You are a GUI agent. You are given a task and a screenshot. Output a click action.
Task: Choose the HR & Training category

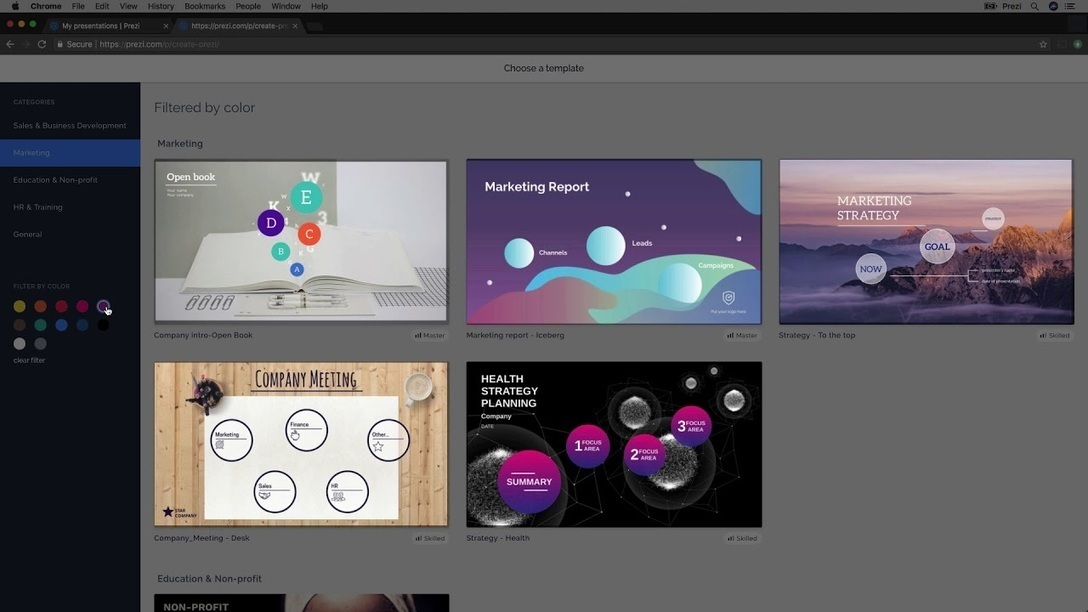(x=38, y=207)
